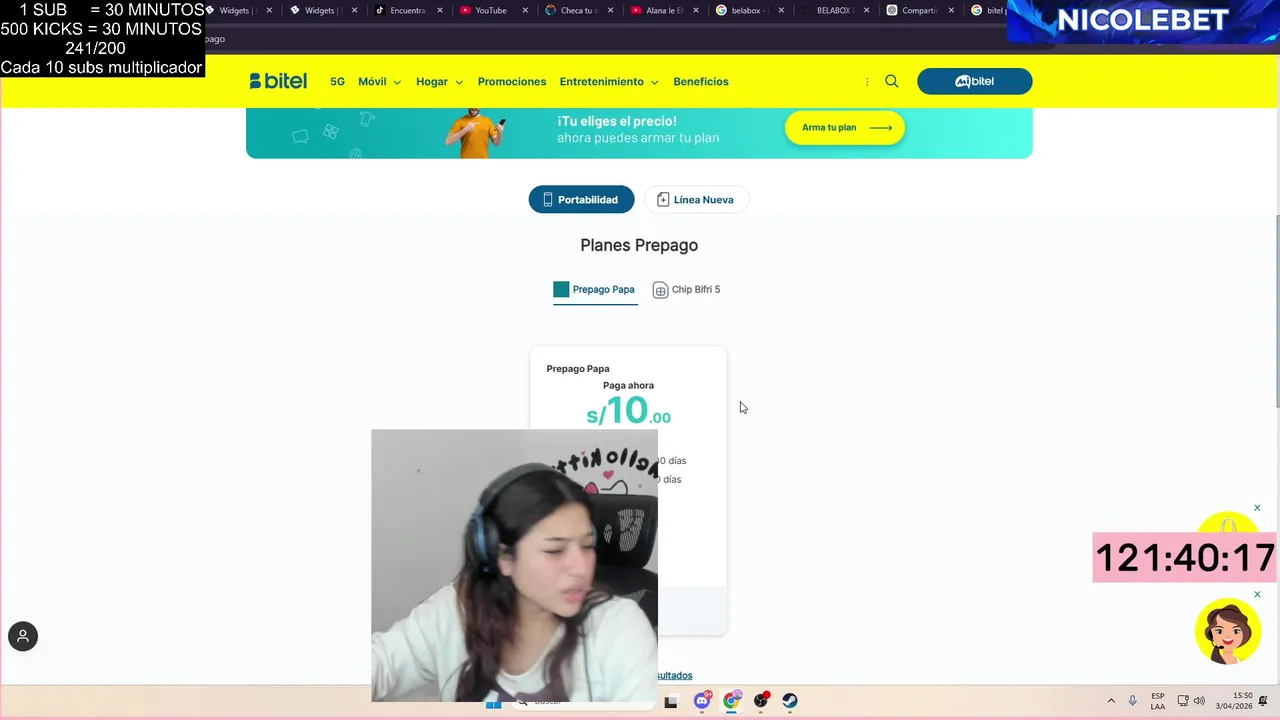Viewport: 1280px width, 720px height.
Task: Open the Beneficios menu item
Action: [701, 82]
